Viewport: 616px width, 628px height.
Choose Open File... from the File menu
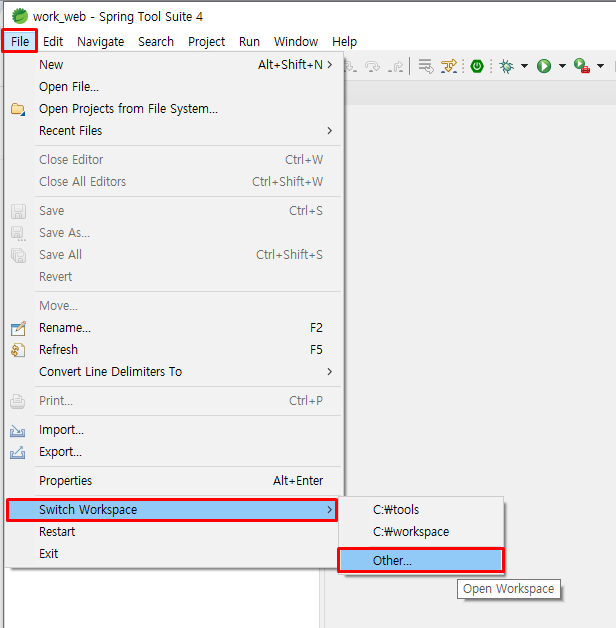pos(174,87)
